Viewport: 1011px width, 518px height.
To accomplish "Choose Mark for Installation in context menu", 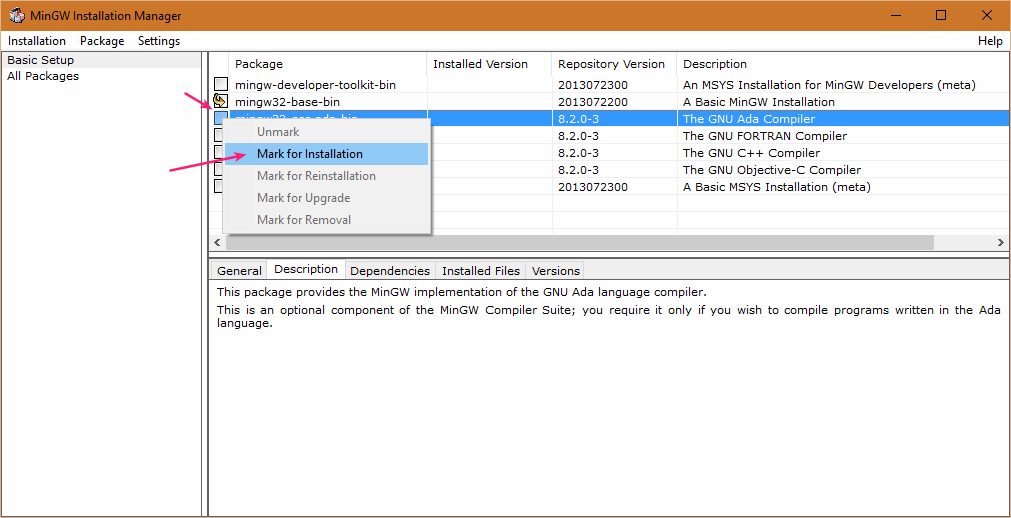I will (x=310, y=154).
